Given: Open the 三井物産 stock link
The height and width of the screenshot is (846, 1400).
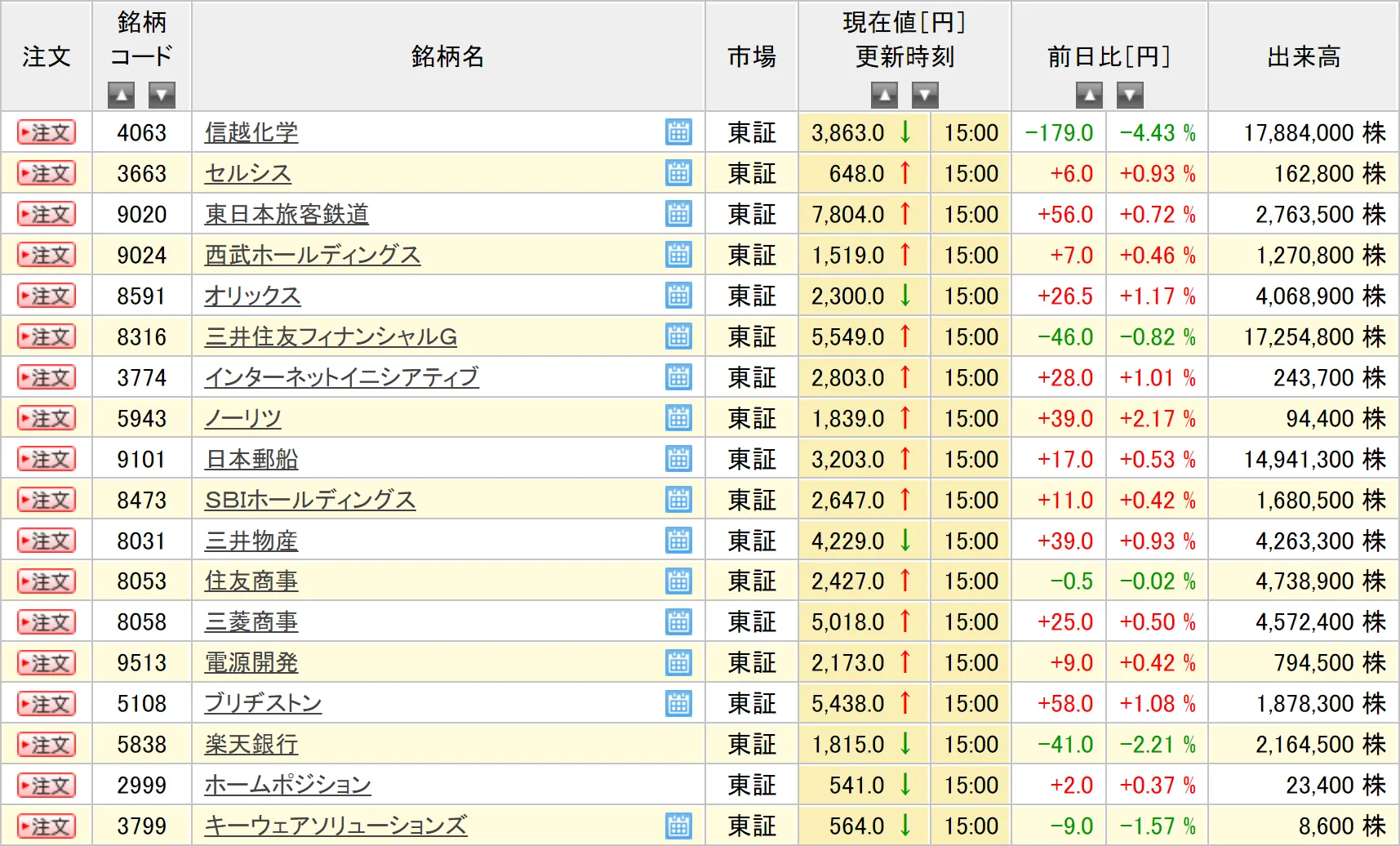Looking at the screenshot, I should coord(251,541).
